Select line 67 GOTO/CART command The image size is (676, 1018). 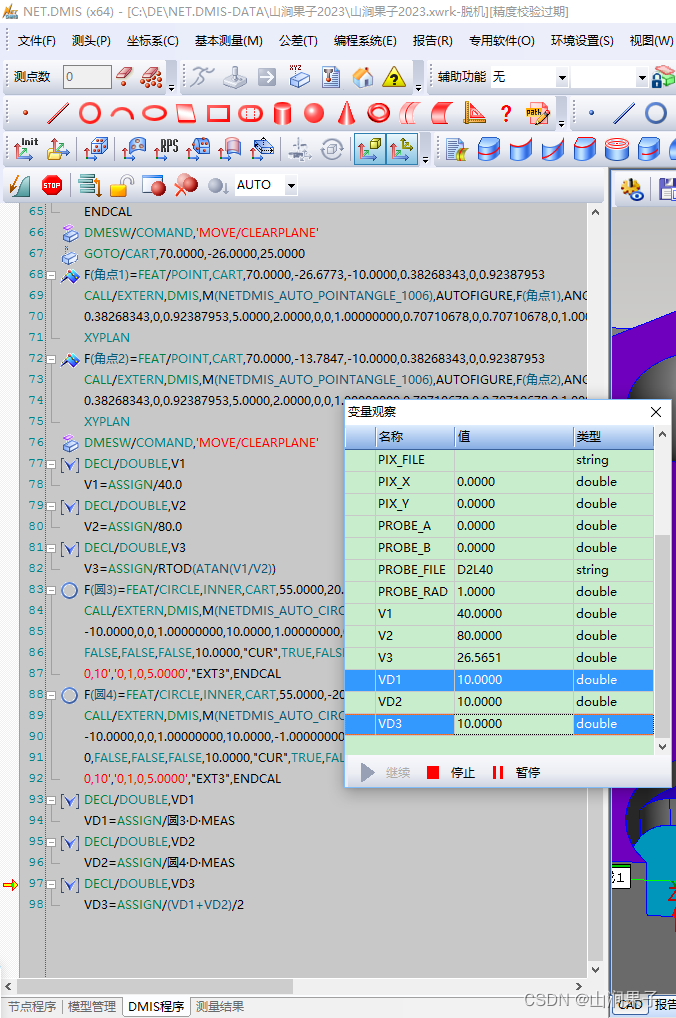tap(194, 254)
